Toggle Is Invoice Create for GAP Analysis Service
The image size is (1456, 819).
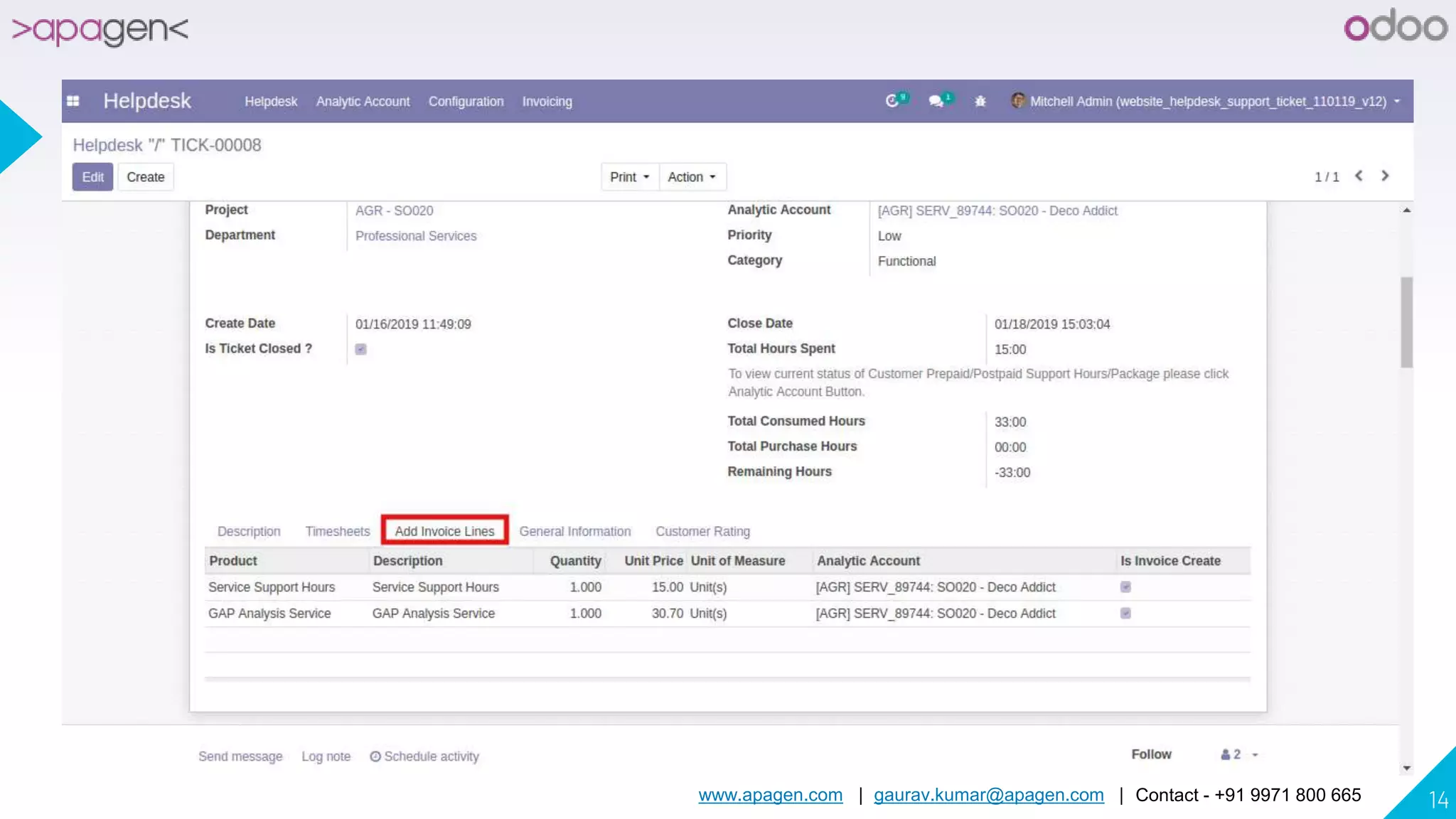(1125, 614)
